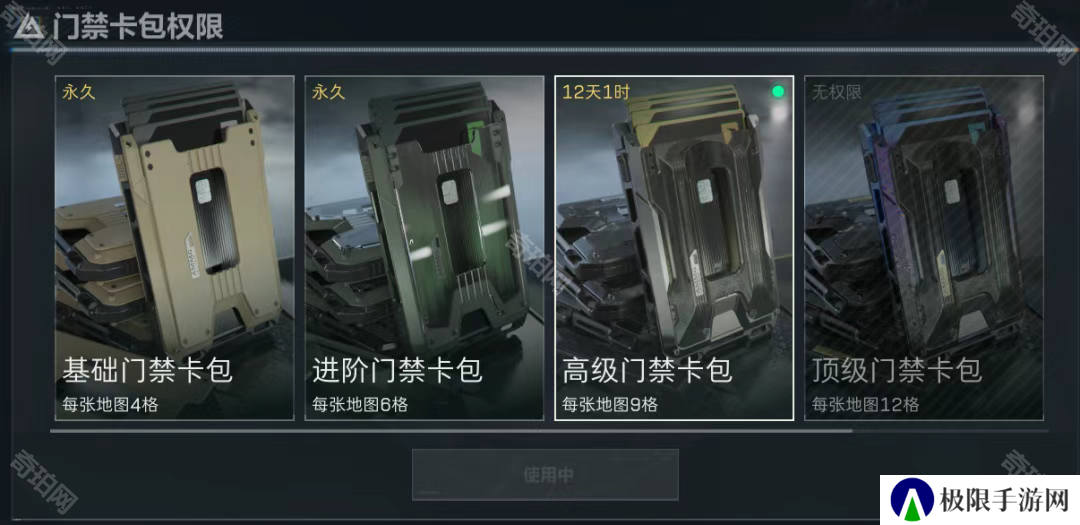1080x525 pixels.
Task: Click the 永久 label on 进阶 card
Action: point(329,92)
